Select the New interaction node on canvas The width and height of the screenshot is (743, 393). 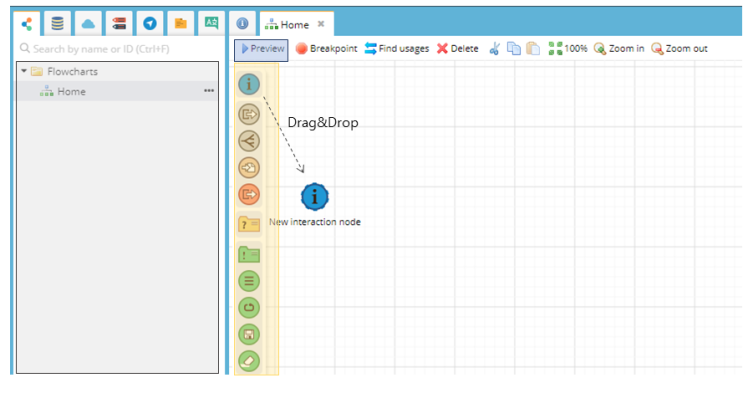click(x=315, y=197)
